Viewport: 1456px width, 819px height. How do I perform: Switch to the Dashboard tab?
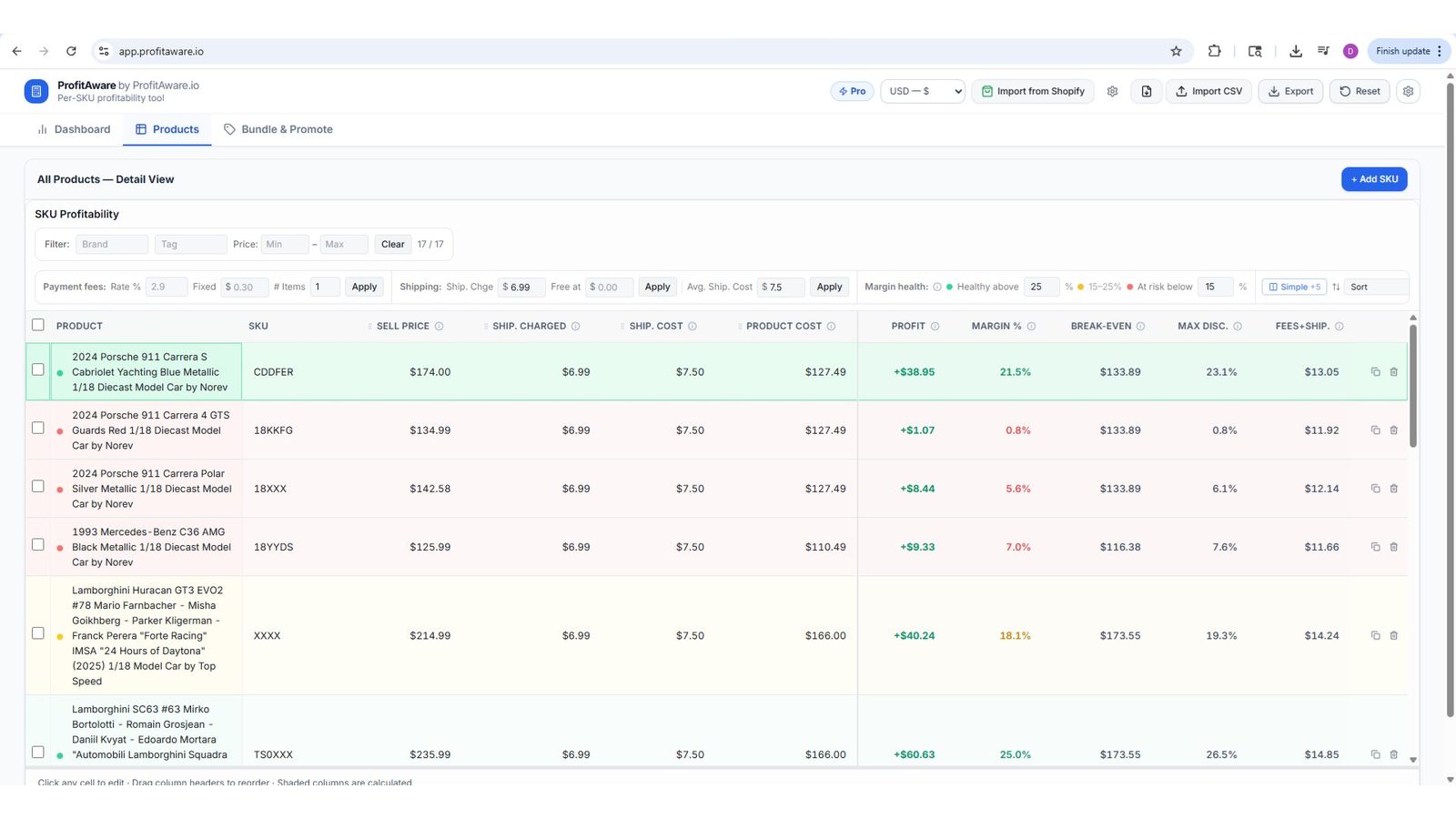pos(74,129)
